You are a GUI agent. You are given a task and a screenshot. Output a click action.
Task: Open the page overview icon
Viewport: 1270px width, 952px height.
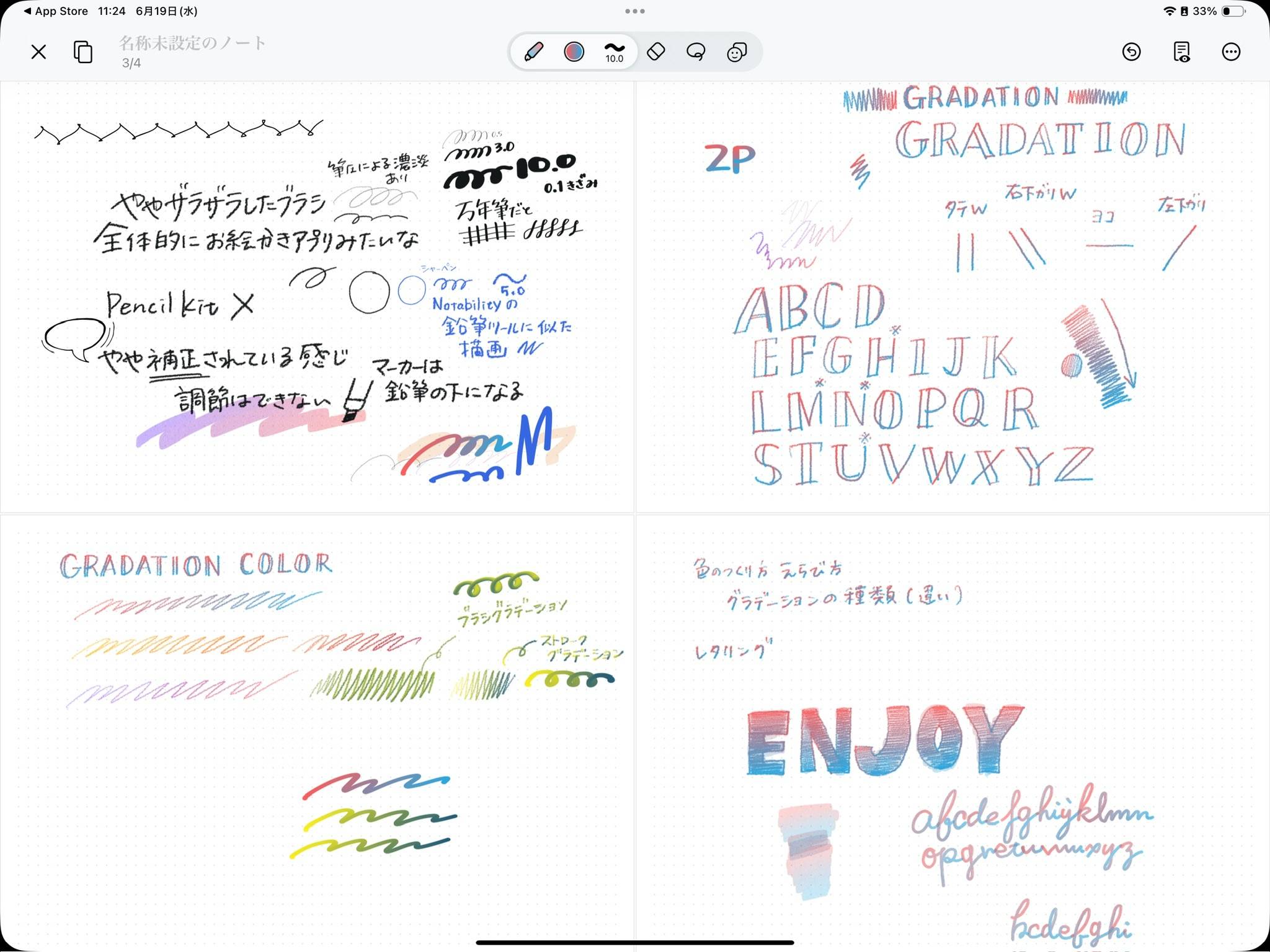click(x=83, y=51)
